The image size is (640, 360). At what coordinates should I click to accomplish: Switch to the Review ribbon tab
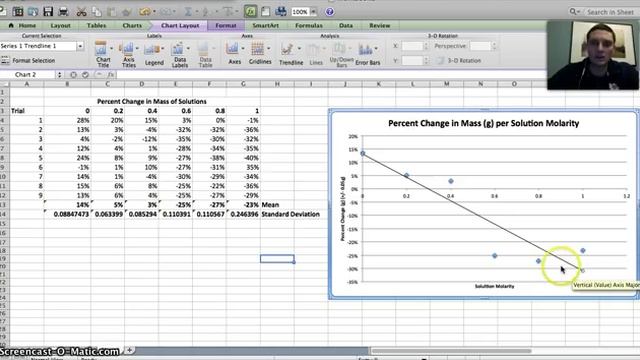pyautogui.click(x=380, y=25)
